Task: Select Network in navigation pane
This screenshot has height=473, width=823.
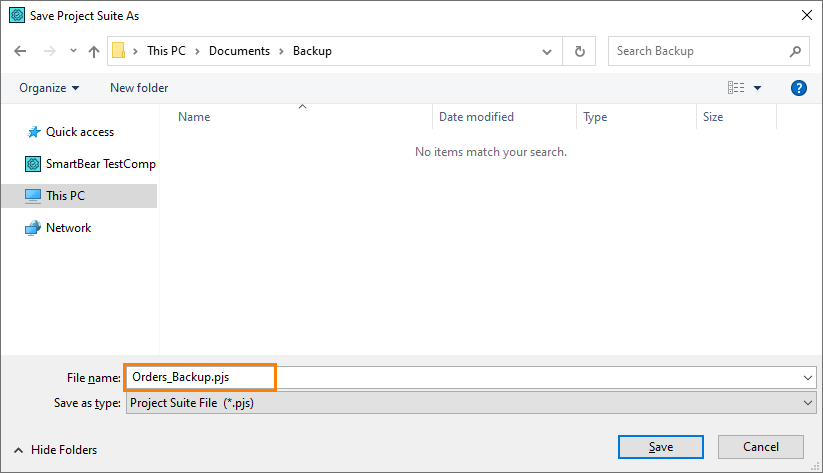Action: pyautogui.click(x=68, y=228)
